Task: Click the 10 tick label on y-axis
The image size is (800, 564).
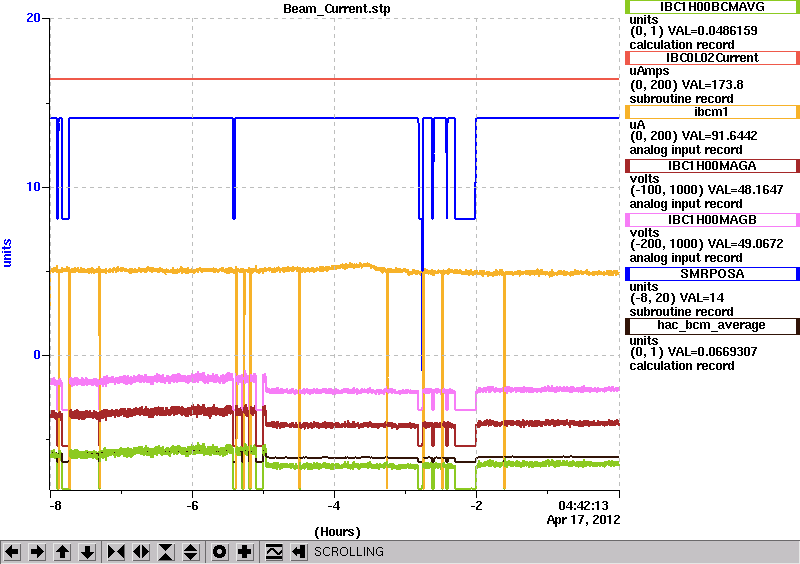Action: [33, 187]
